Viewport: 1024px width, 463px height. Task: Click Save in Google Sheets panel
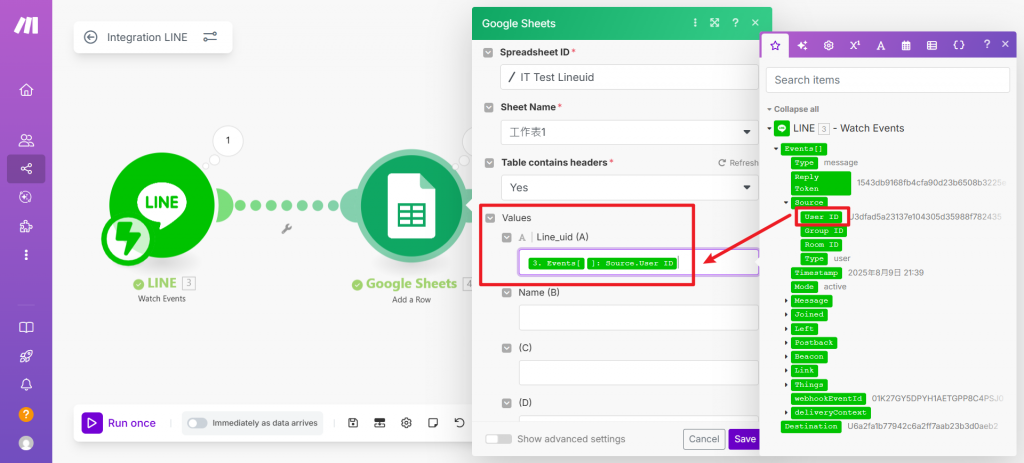[744, 439]
